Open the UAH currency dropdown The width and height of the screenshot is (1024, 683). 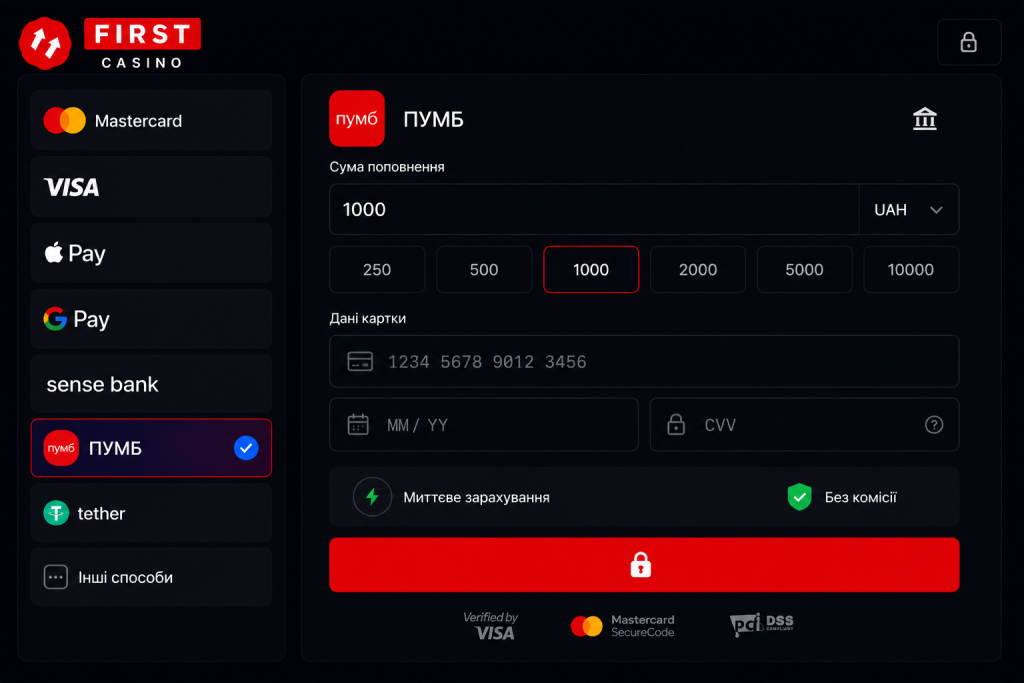click(x=908, y=210)
